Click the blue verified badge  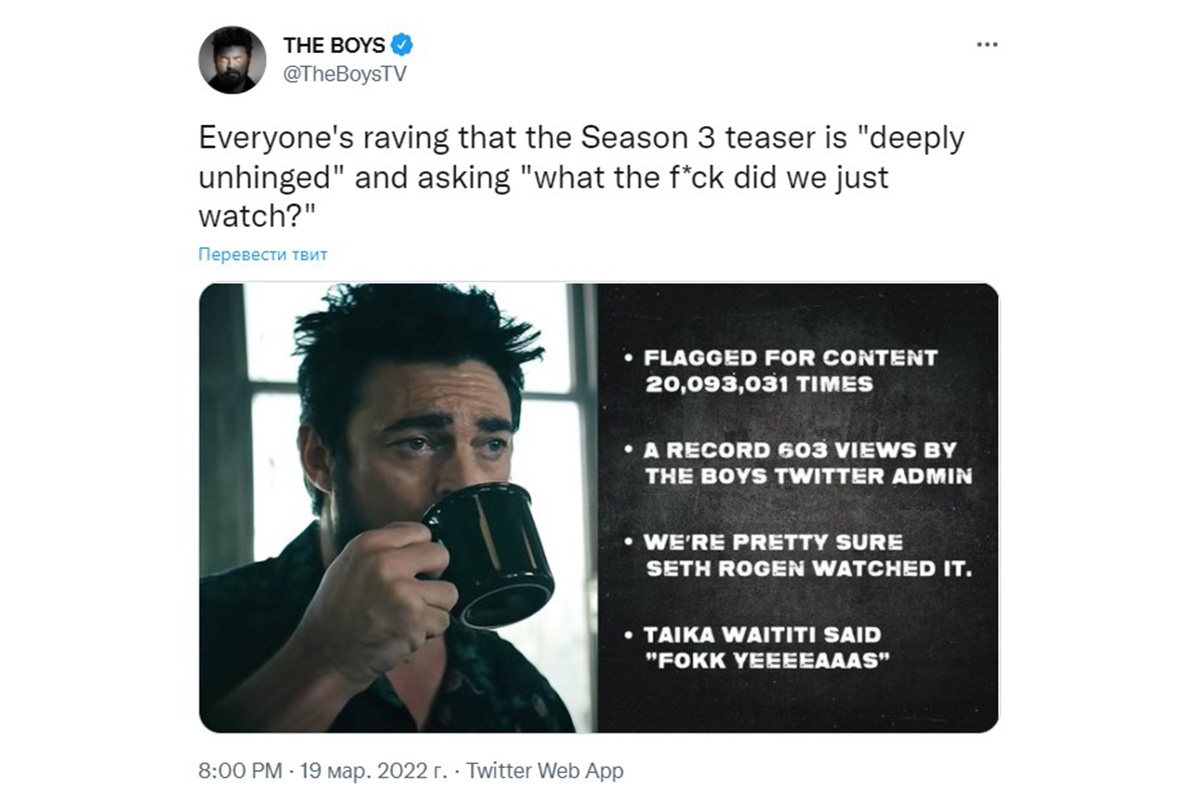coord(402,45)
